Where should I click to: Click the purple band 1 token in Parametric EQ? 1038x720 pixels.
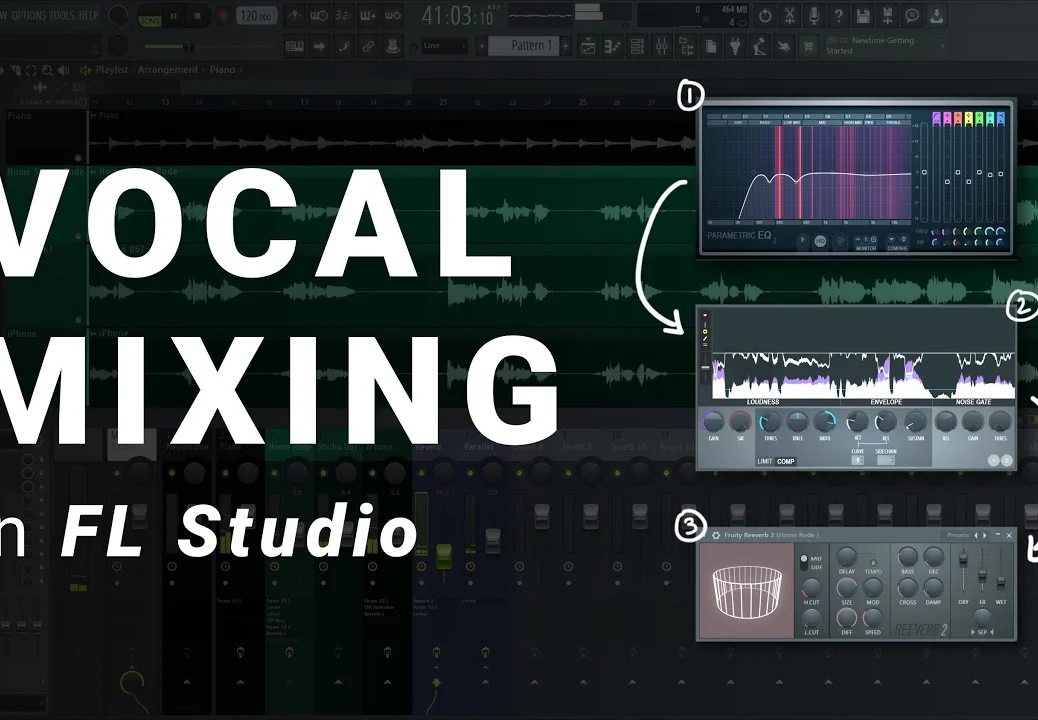click(937, 118)
